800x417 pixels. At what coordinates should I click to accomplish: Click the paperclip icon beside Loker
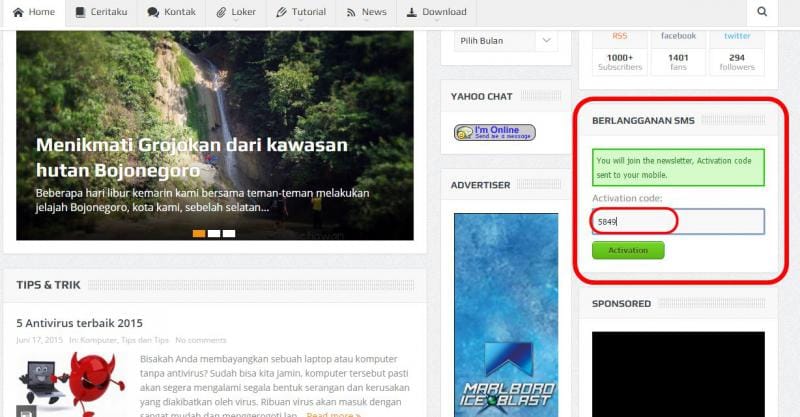point(221,12)
